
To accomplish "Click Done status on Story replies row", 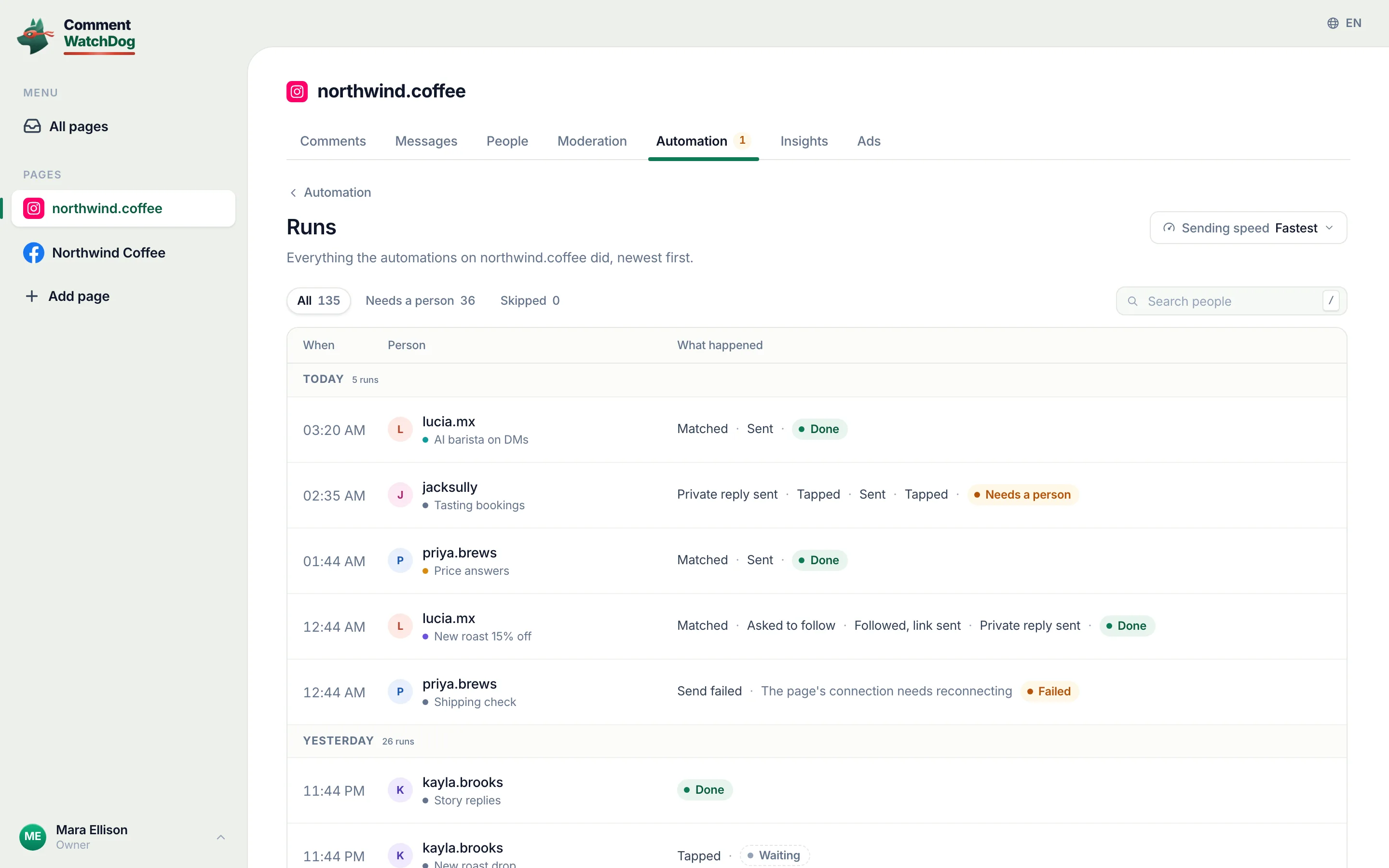I will (x=704, y=790).
